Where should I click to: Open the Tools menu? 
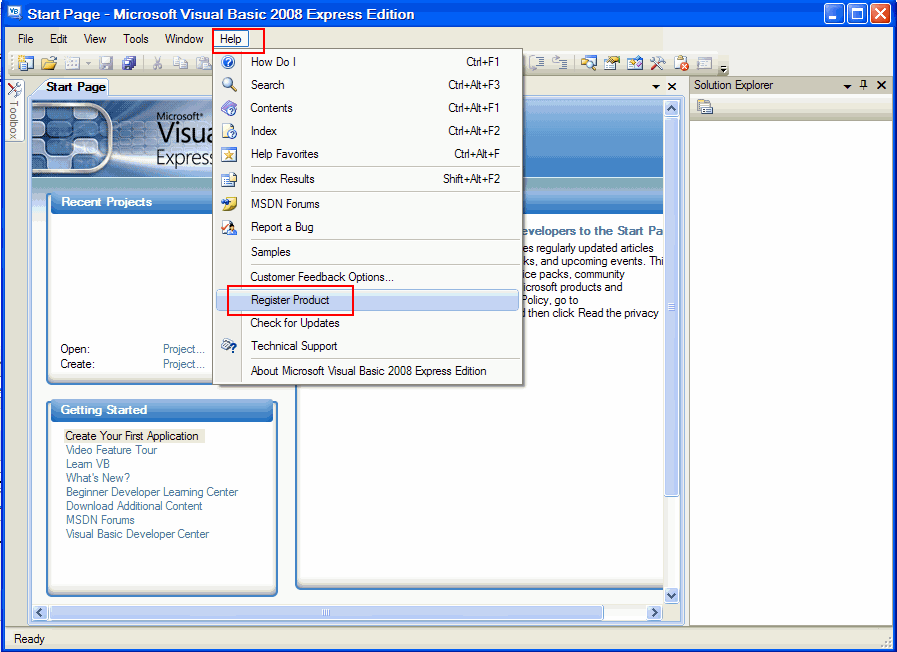(136, 39)
